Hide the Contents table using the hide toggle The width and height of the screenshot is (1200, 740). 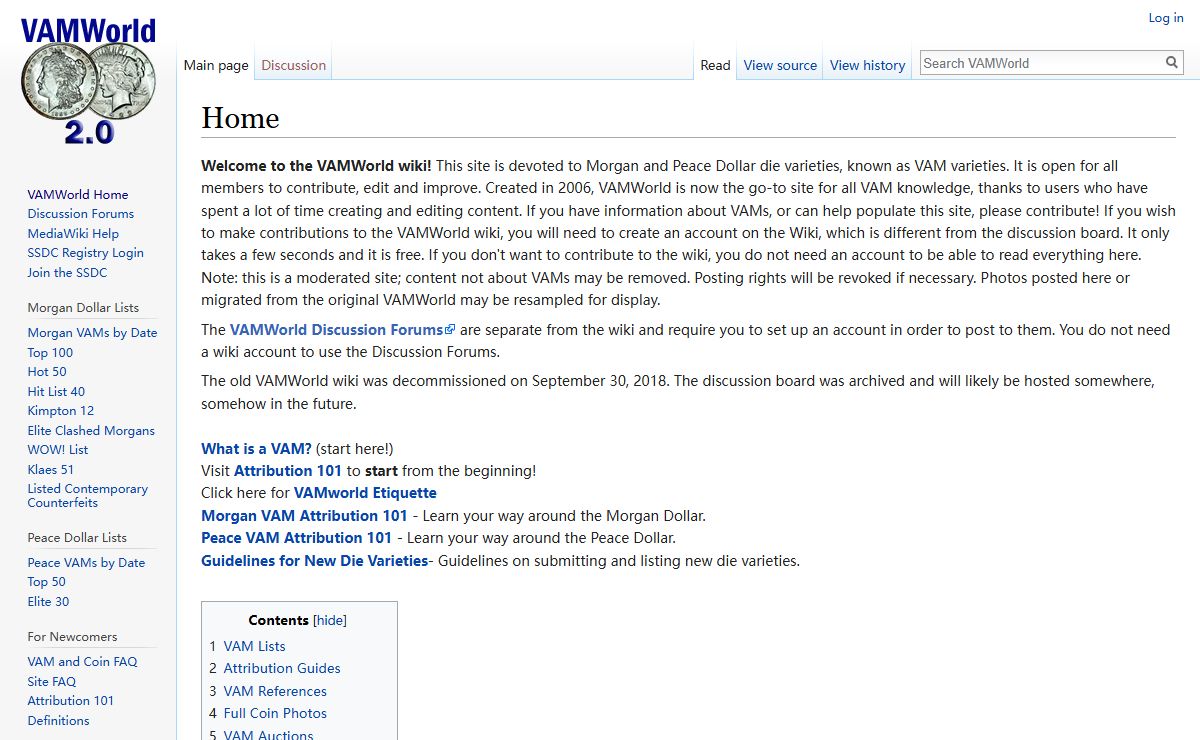pyautogui.click(x=330, y=620)
